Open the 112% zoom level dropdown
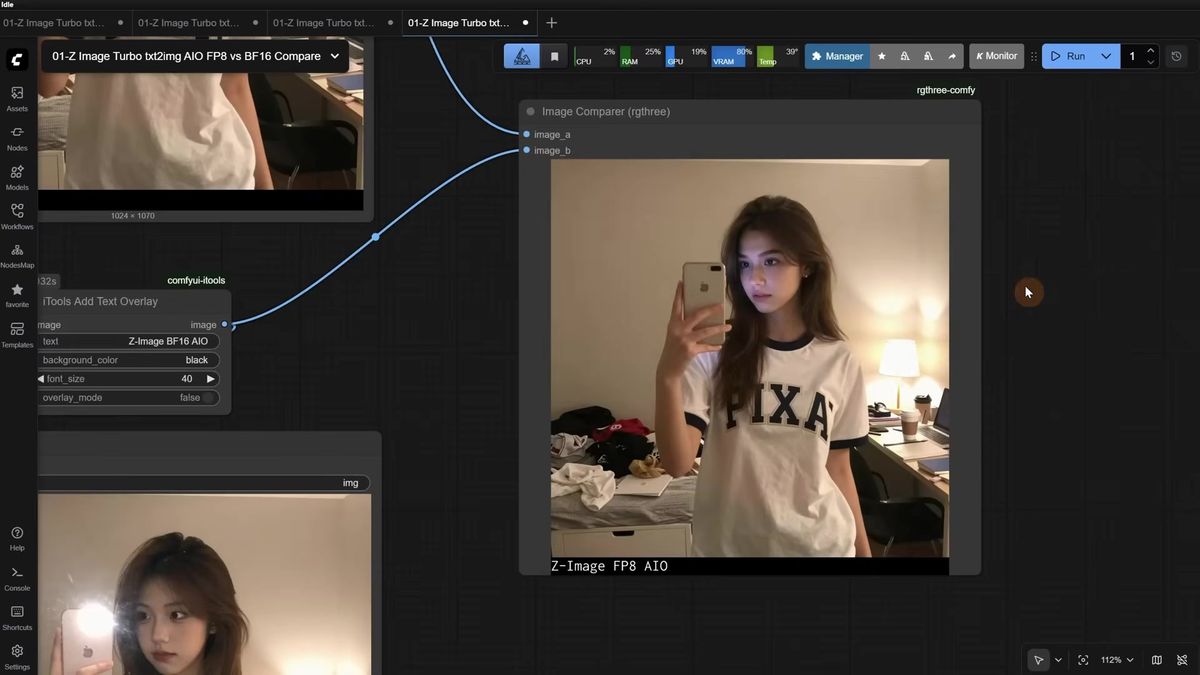 click(1117, 660)
